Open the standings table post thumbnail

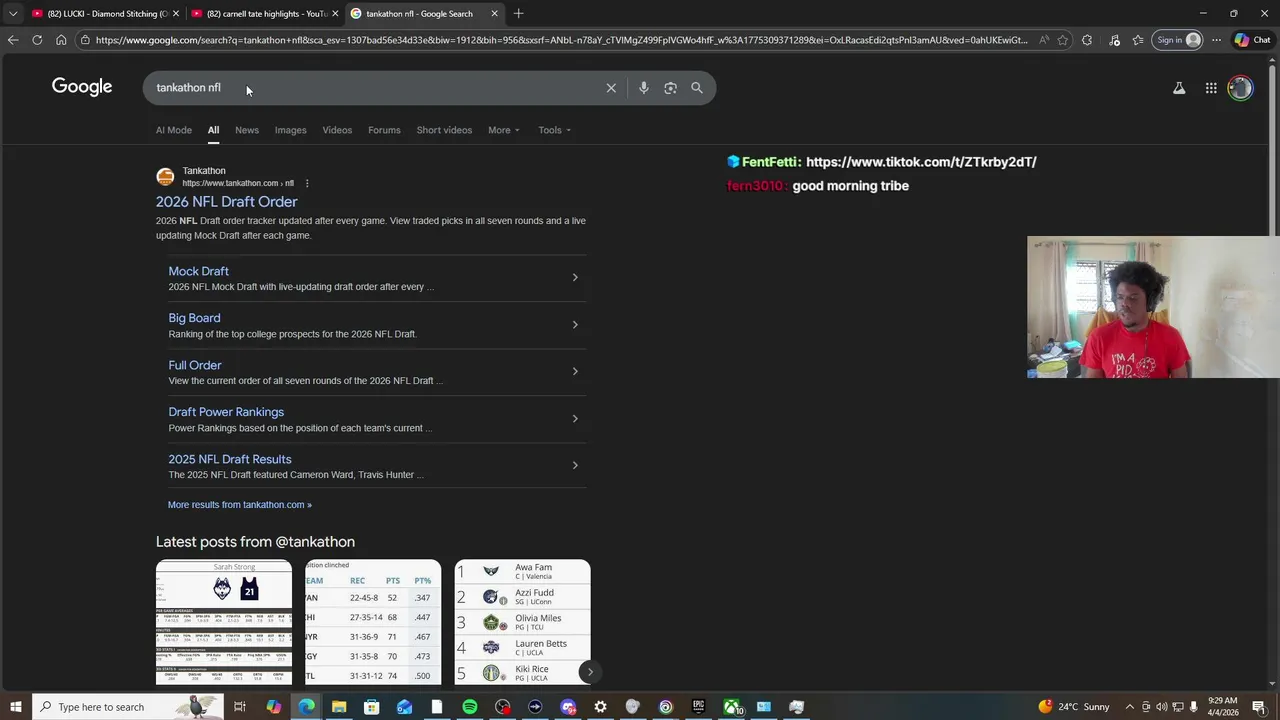coord(373,622)
